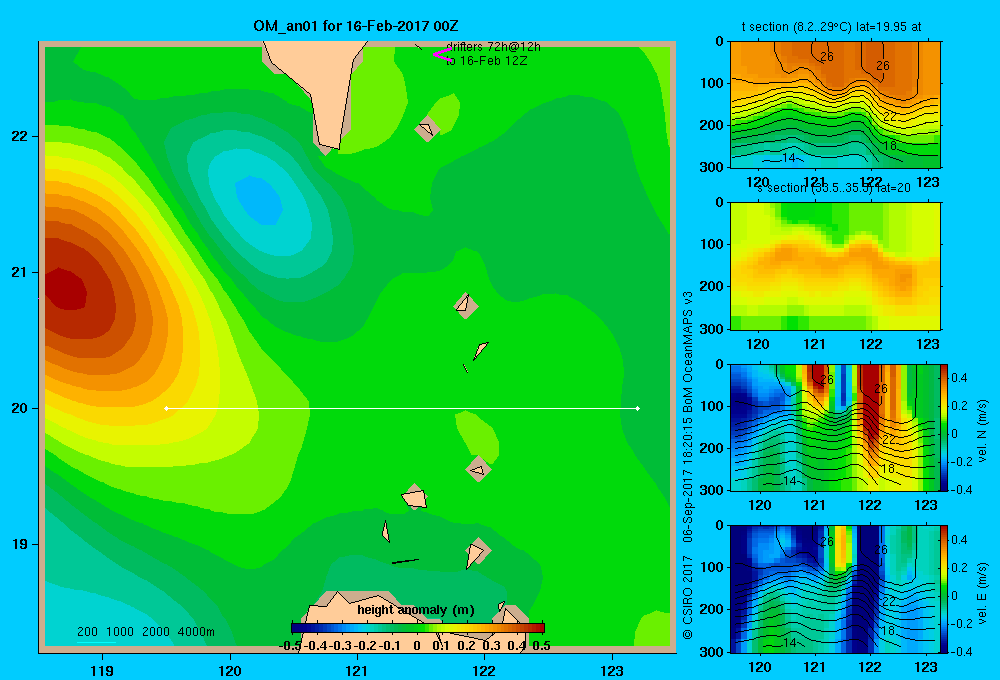This screenshot has height=680, width=1000.
Task: Click latitude label 21 on the main map
Action: pos(19,272)
